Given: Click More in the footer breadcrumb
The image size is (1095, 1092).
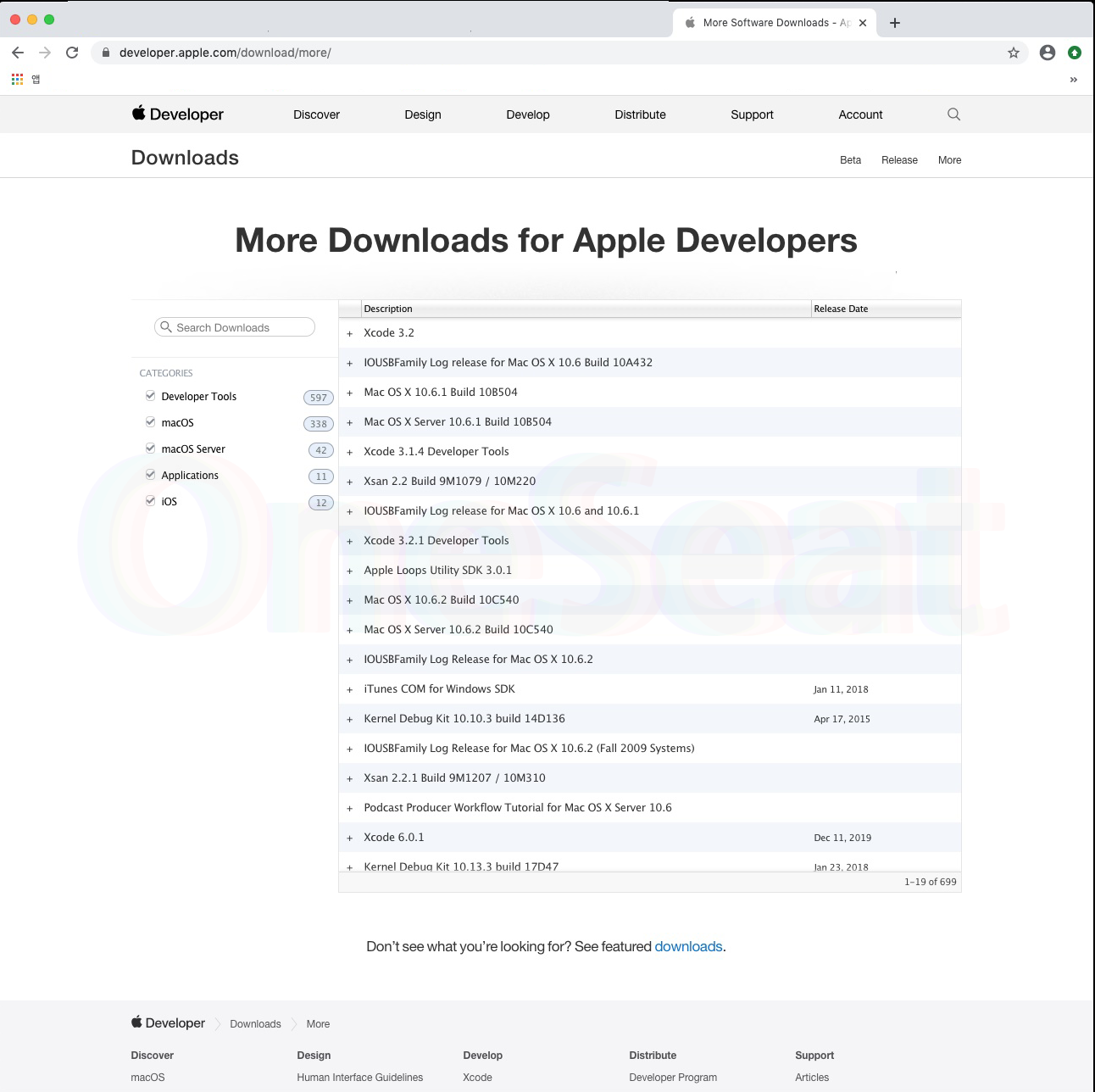Looking at the screenshot, I should [x=318, y=1024].
